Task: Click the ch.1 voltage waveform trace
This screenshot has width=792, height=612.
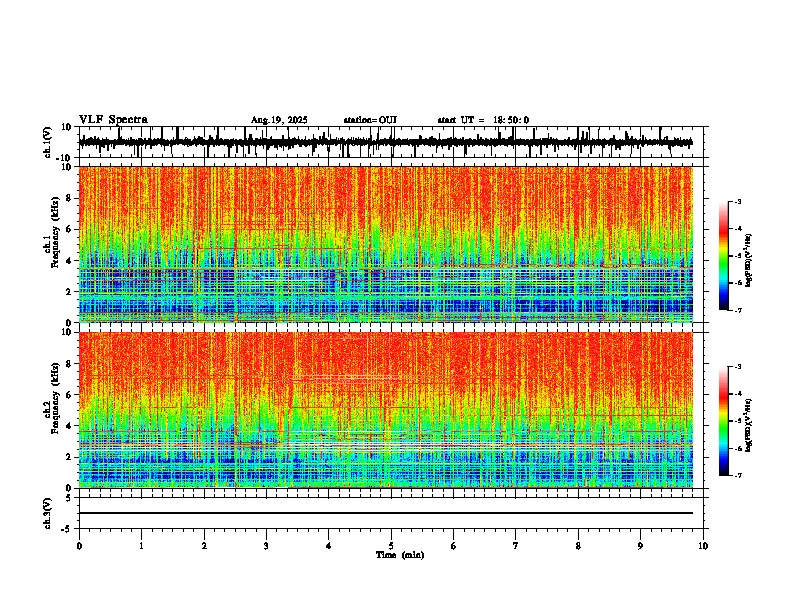Action: pyautogui.click(x=385, y=142)
